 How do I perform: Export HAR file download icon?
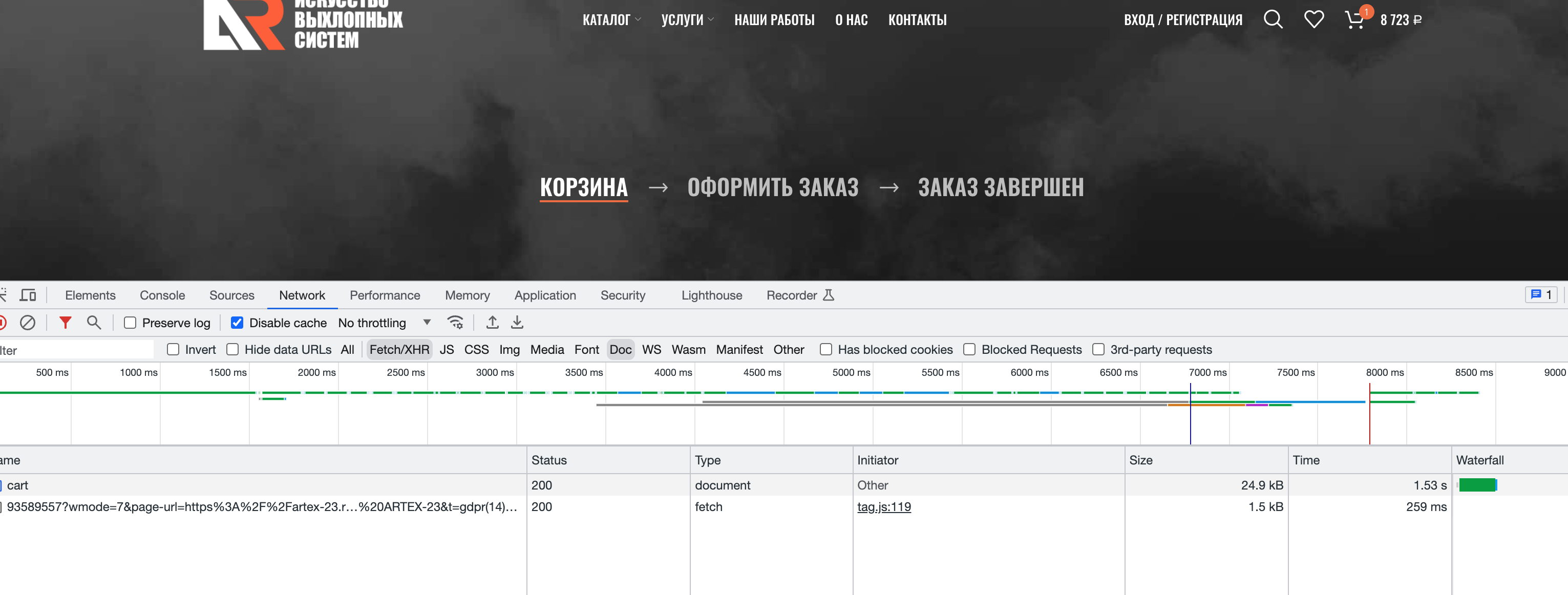pyautogui.click(x=517, y=323)
